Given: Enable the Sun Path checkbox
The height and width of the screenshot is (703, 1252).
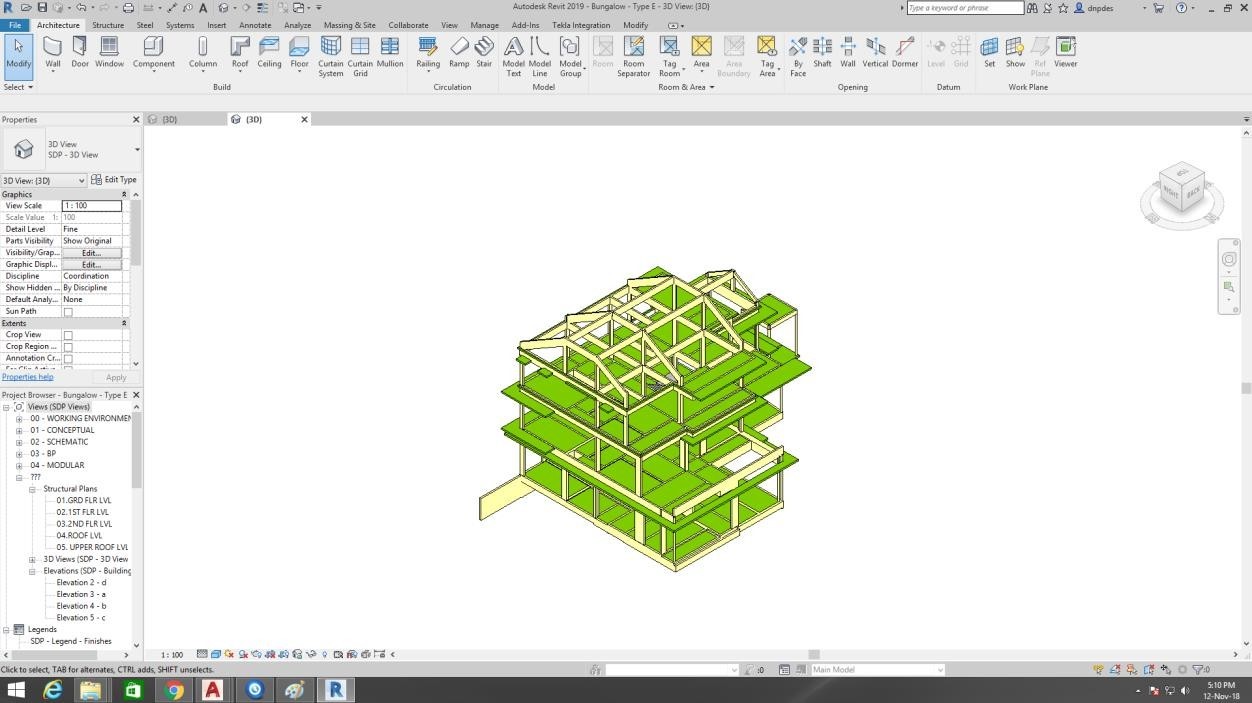Looking at the screenshot, I should [68, 312].
